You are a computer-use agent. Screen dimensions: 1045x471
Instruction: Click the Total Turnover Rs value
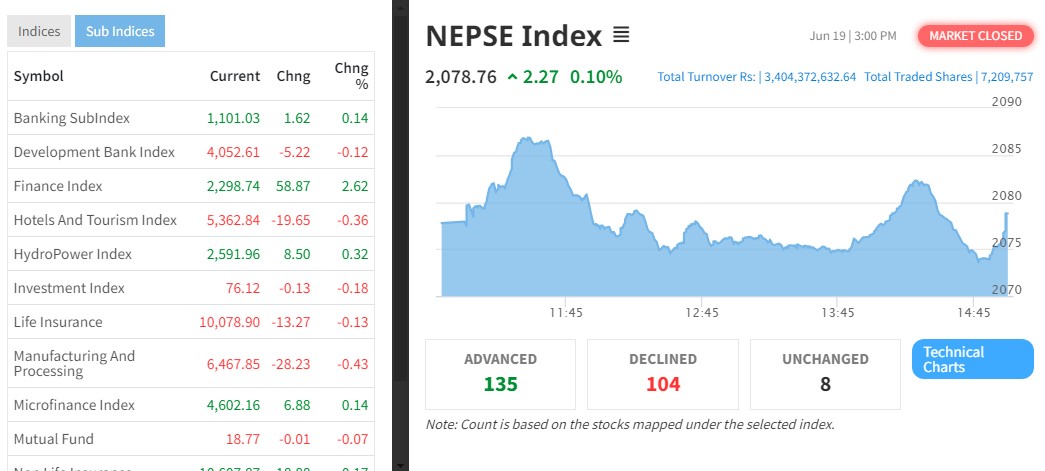click(x=809, y=77)
